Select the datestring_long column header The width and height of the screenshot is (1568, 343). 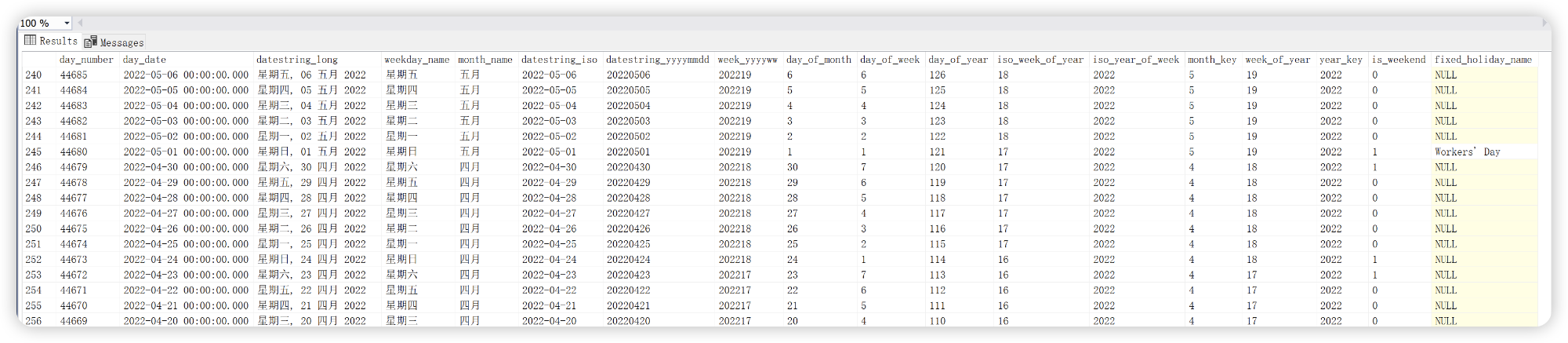[x=317, y=60]
